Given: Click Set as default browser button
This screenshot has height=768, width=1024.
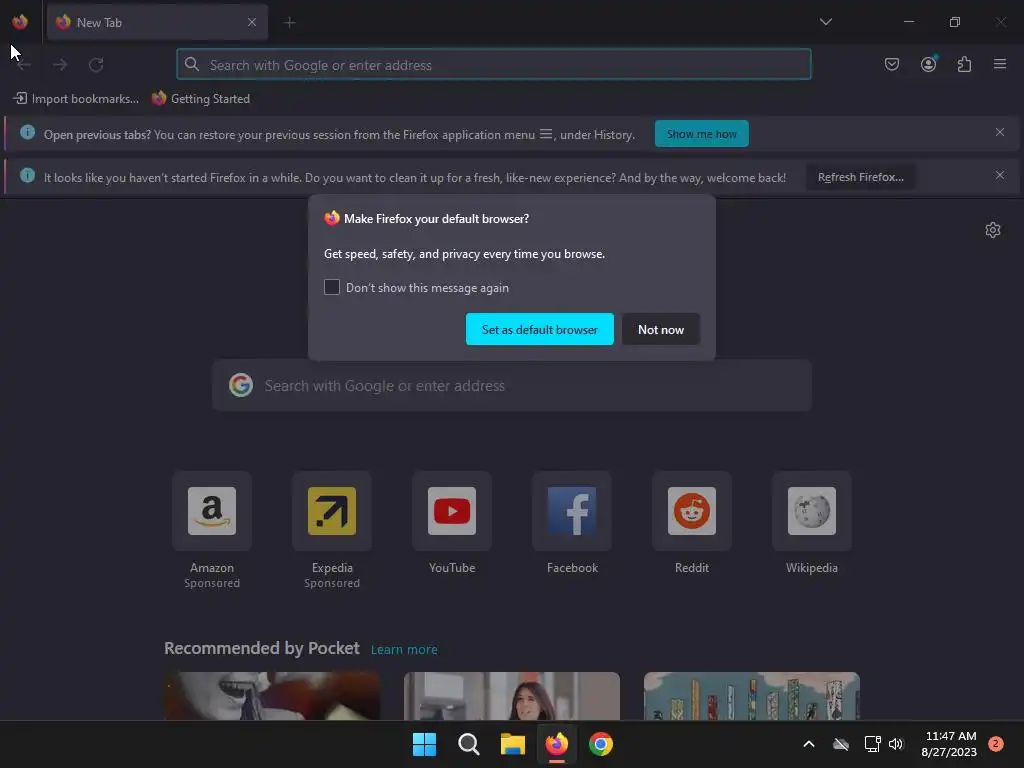Looking at the screenshot, I should (539, 329).
